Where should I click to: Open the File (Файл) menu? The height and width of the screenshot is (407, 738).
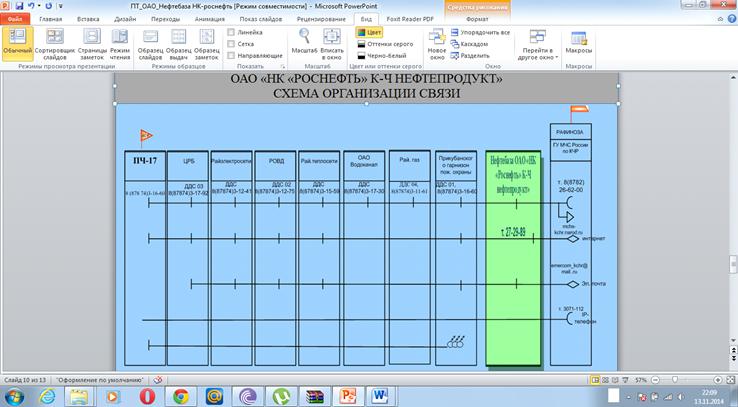coord(15,18)
